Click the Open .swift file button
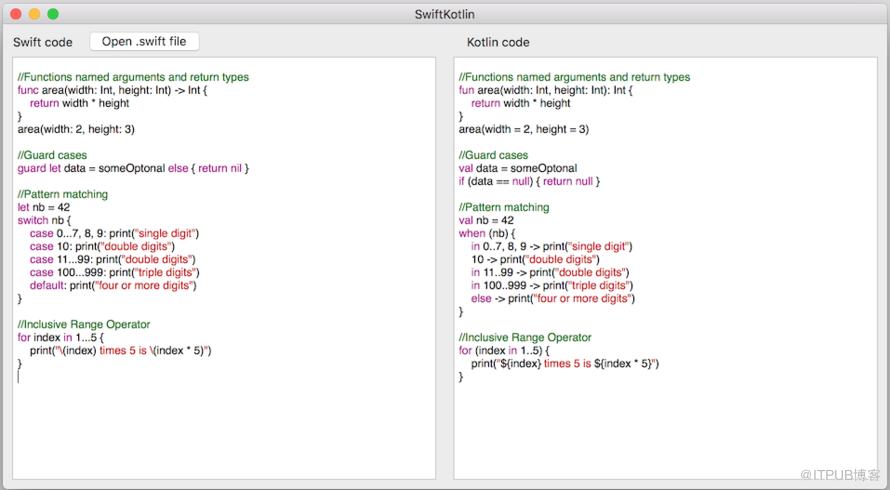Image resolution: width=890 pixels, height=490 pixels. pos(144,41)
